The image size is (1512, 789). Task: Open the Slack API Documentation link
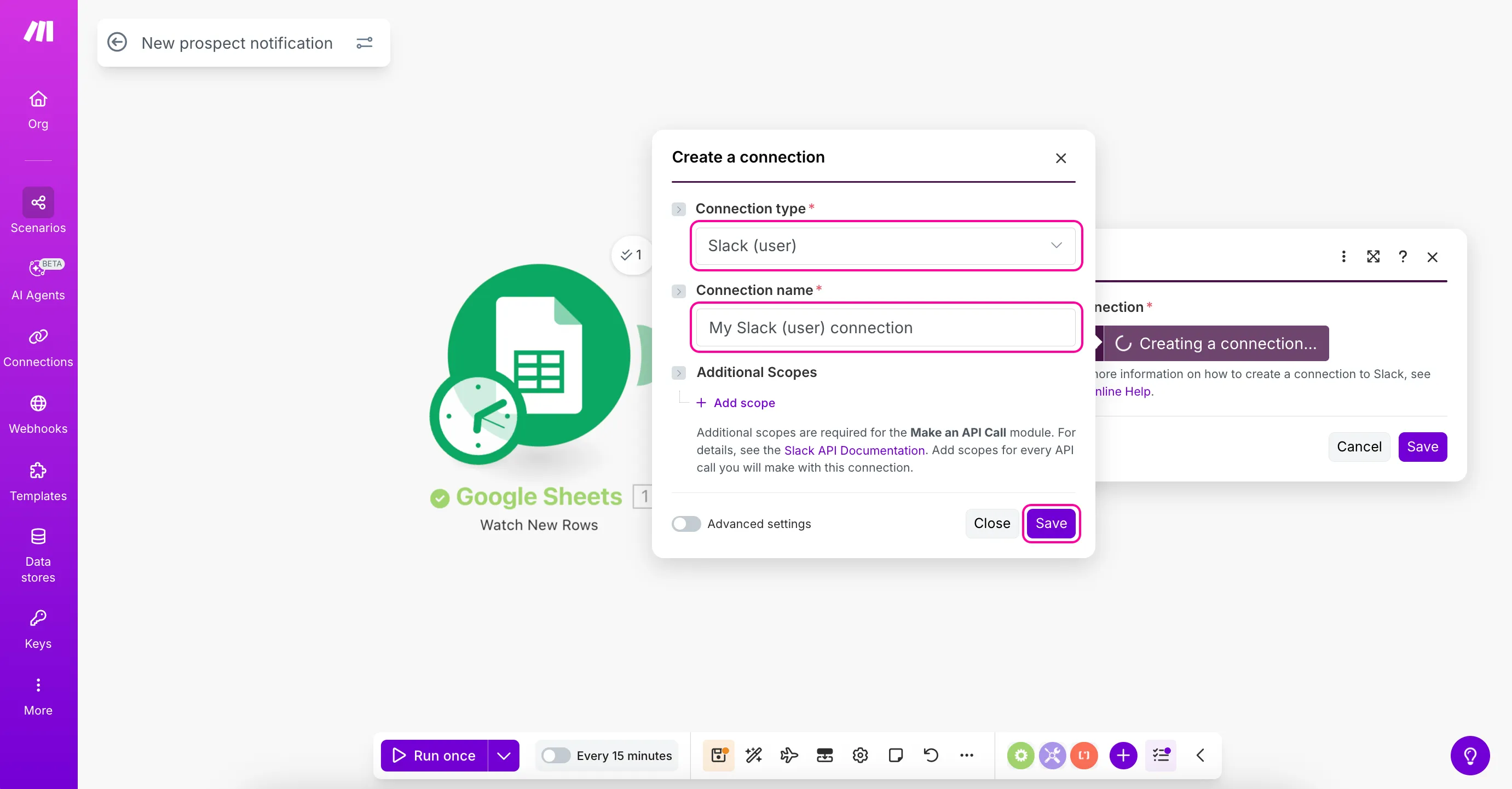pos(854,450)
